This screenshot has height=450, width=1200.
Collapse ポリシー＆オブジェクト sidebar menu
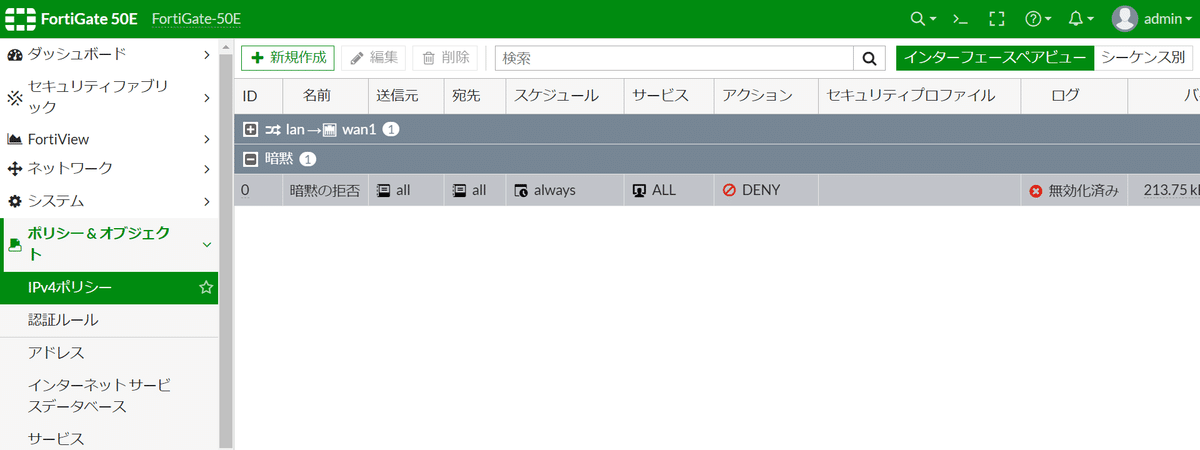206,244
